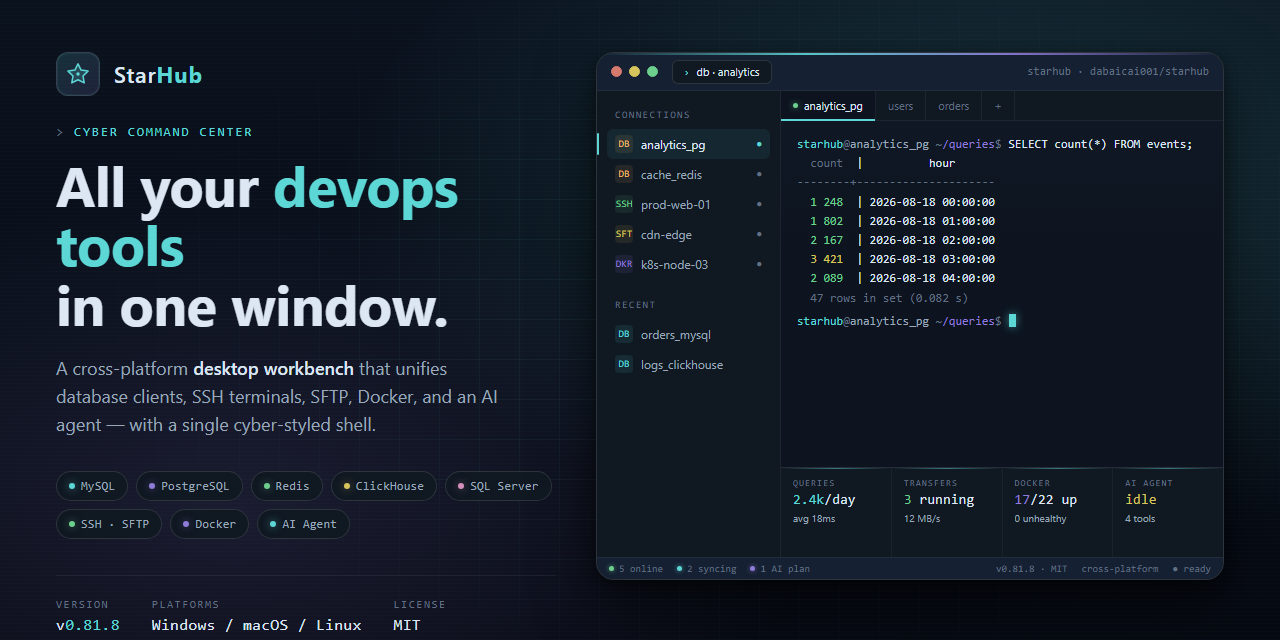The height and width of the screenshot is (640, 1280).
Task: Switch to the orders tab
Action: coord(954,106)
